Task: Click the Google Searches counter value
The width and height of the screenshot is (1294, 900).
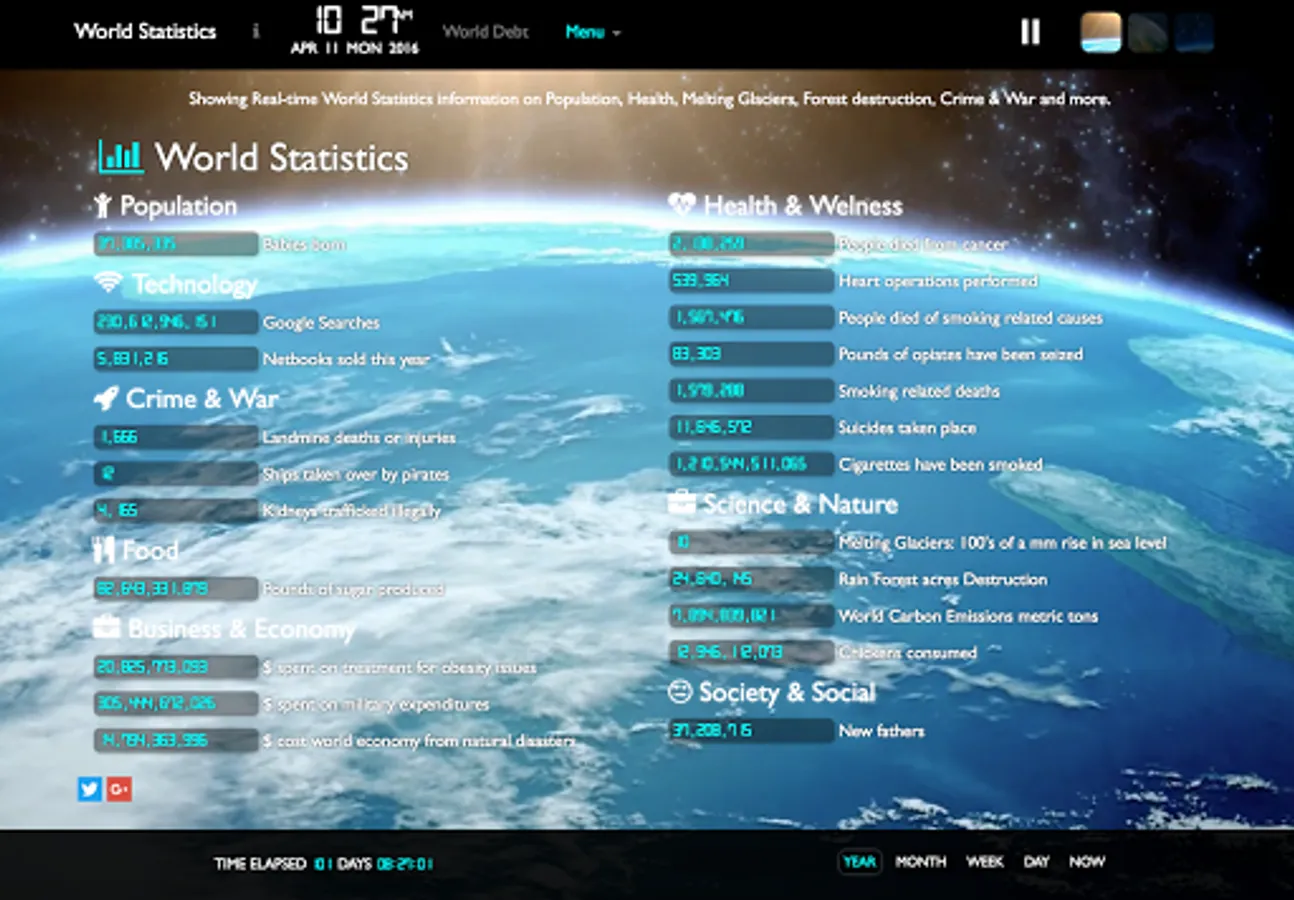Action: (x=176, y=322)
